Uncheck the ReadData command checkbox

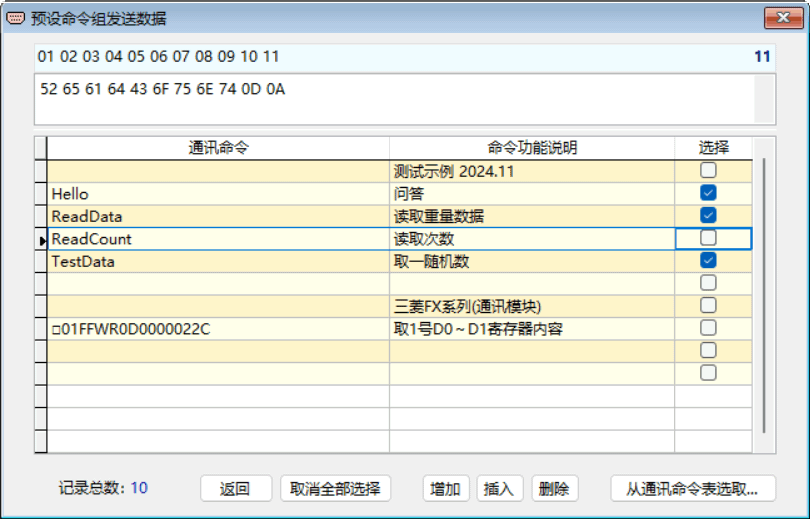[x=708, y=215]
